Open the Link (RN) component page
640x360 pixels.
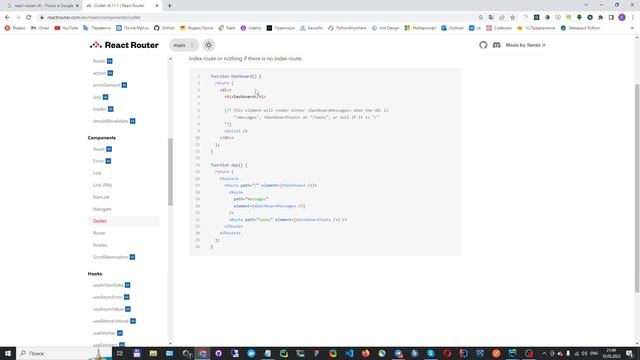(x=102, y=185)
